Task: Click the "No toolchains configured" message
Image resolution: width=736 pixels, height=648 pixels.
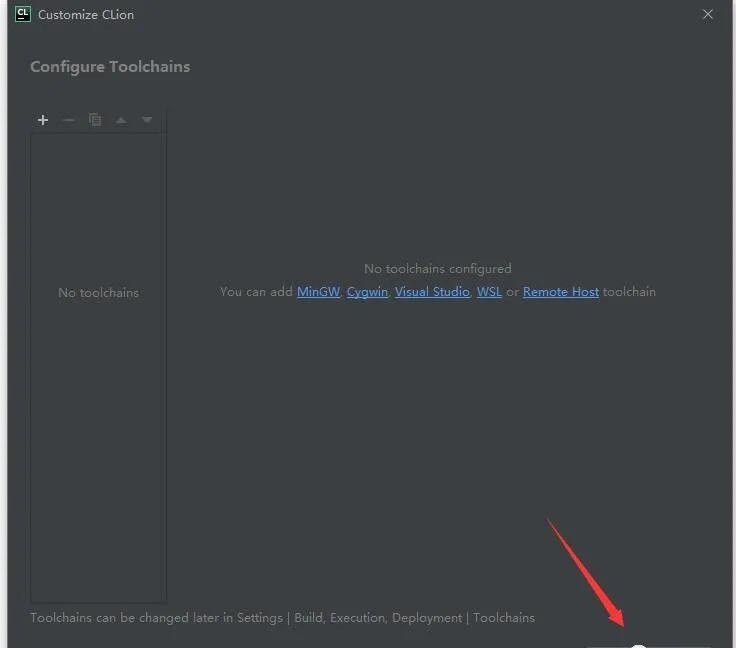Action: (437, 269)
